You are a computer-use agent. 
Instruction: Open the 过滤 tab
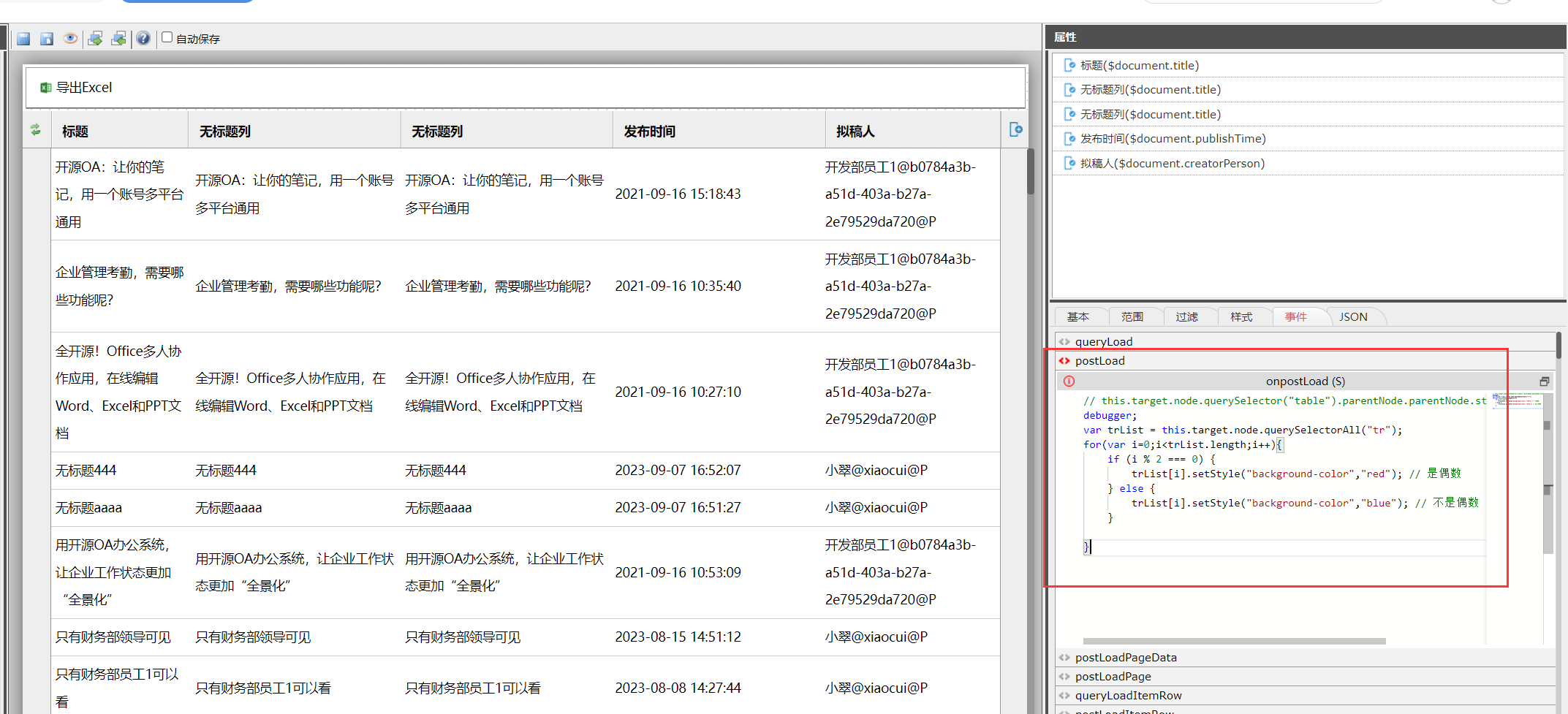pyautogui.click(x=1186, y=317)
